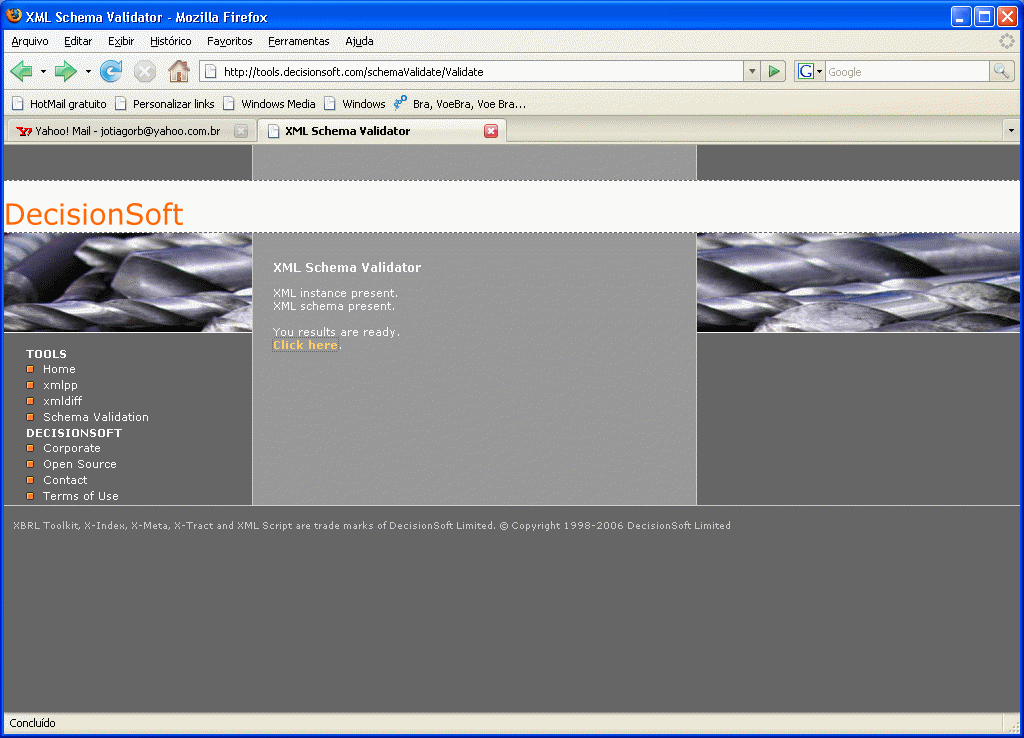Click the activity throbber icon in the menu bar
Viewport: 1024px width, 738px height.
click(x=1006, y=41)
